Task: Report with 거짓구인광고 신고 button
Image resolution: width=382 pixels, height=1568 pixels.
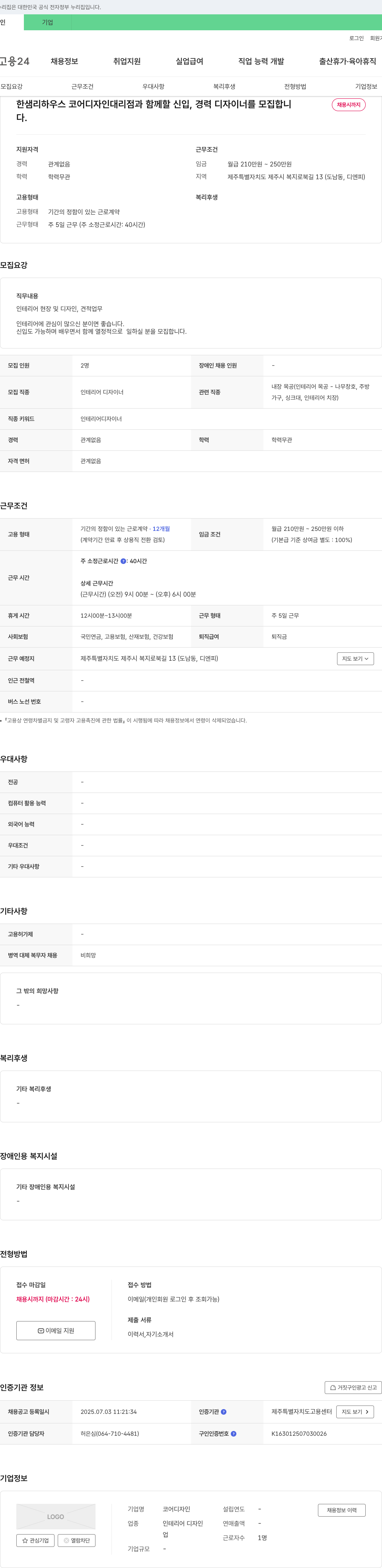Action: (x=353, y=1387)
